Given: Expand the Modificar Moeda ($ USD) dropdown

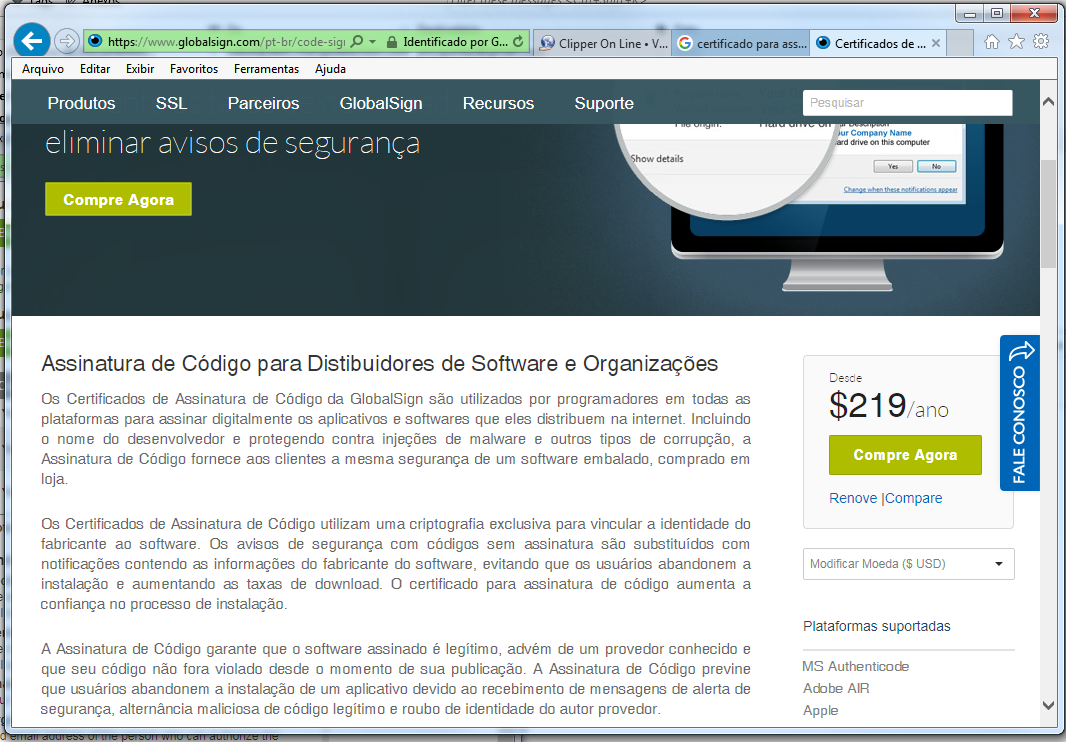Looking at the screenshot, I should point(908,564).
